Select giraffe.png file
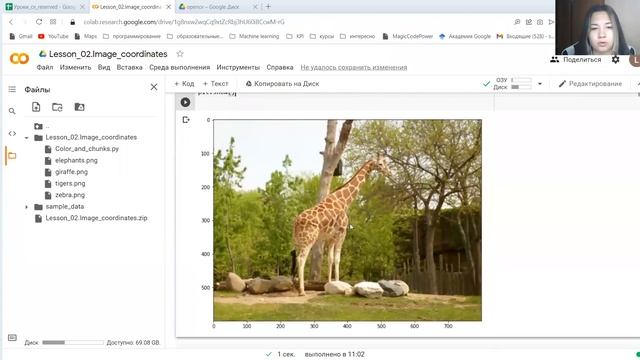This screenshot has height=360, width=640. click(x=71, y=172)
